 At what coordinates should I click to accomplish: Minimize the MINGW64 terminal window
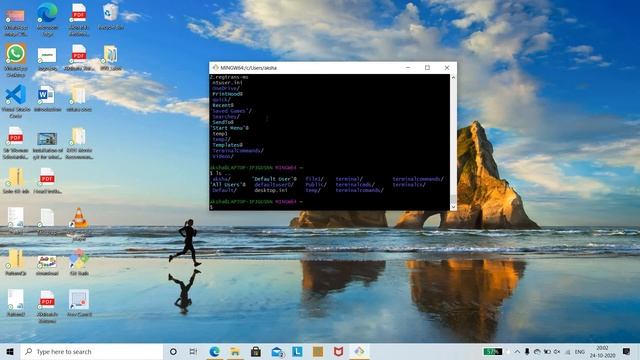408,68
